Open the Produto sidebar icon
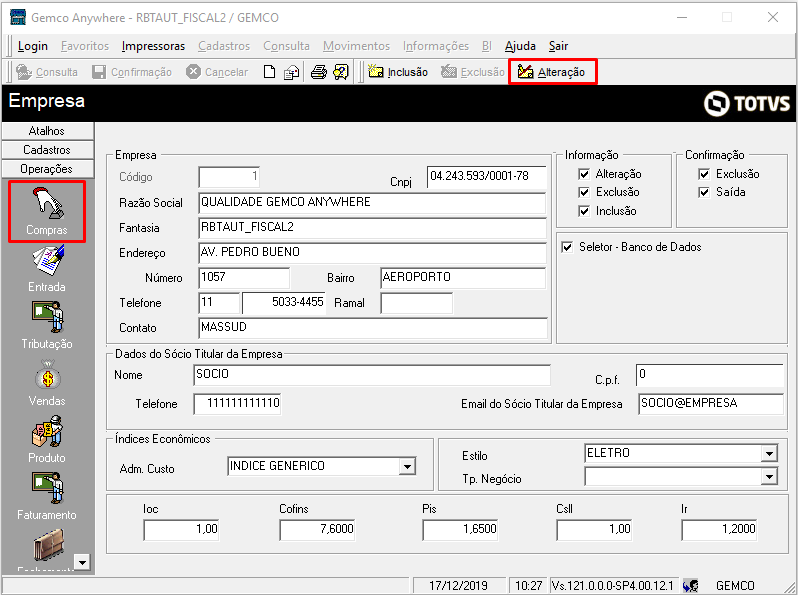 [47, 439]
